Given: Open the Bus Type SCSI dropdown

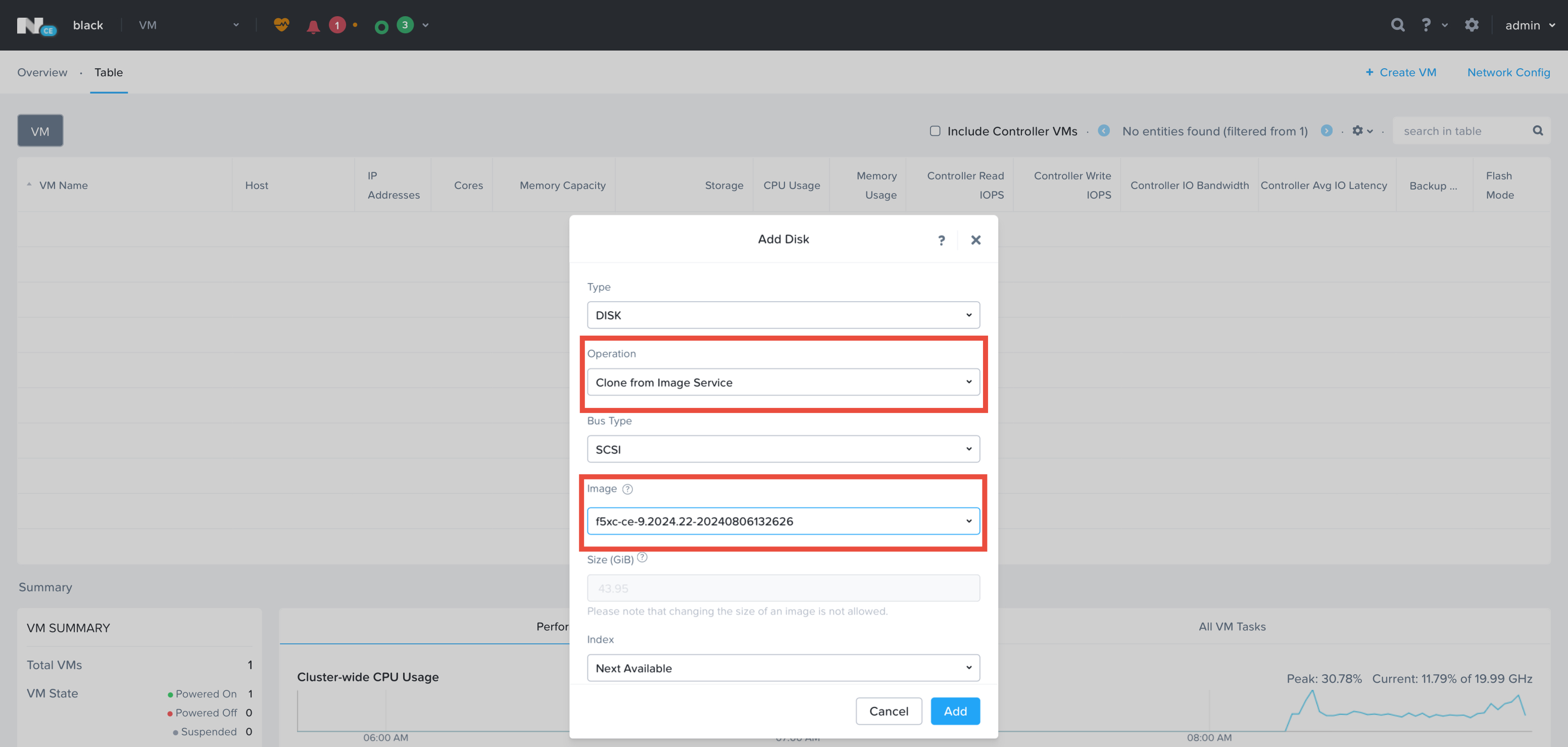Looking at the screenshot, I should coord(783,449).
